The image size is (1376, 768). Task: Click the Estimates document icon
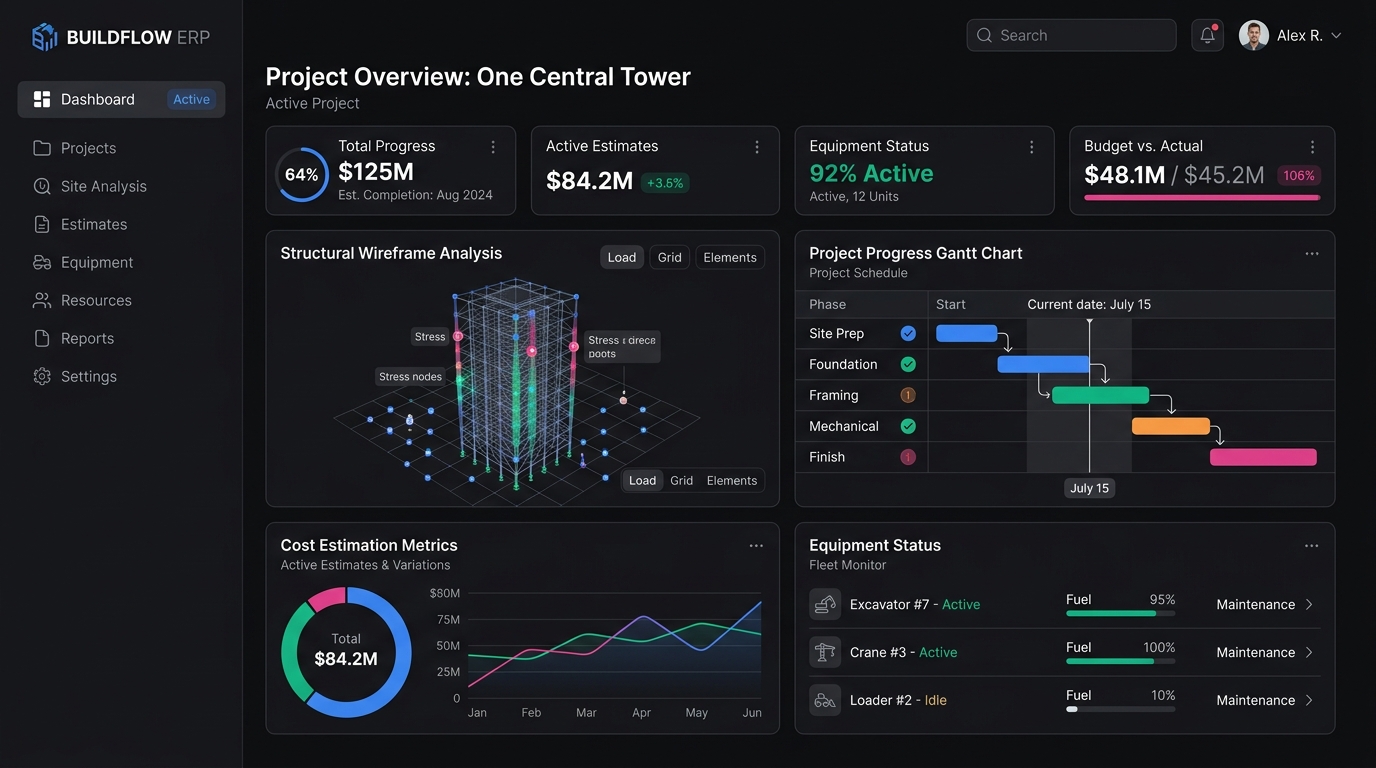pos(42,224)
